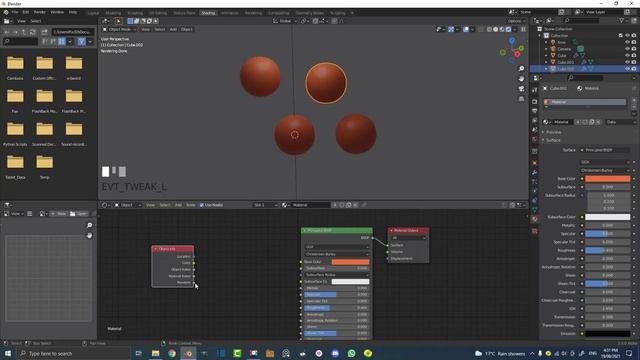Screen dimensions: 640x360
Task: Click the file browser parent directory icon
Action: coord(24,32)
